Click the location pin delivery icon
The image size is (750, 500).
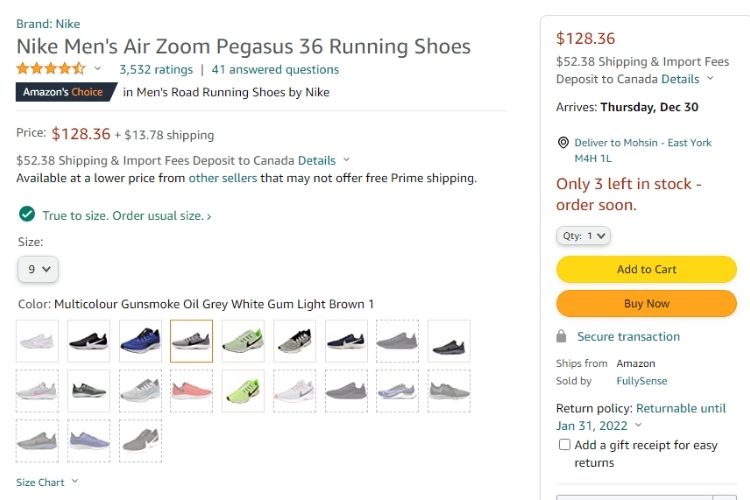(x=564, y=143)
